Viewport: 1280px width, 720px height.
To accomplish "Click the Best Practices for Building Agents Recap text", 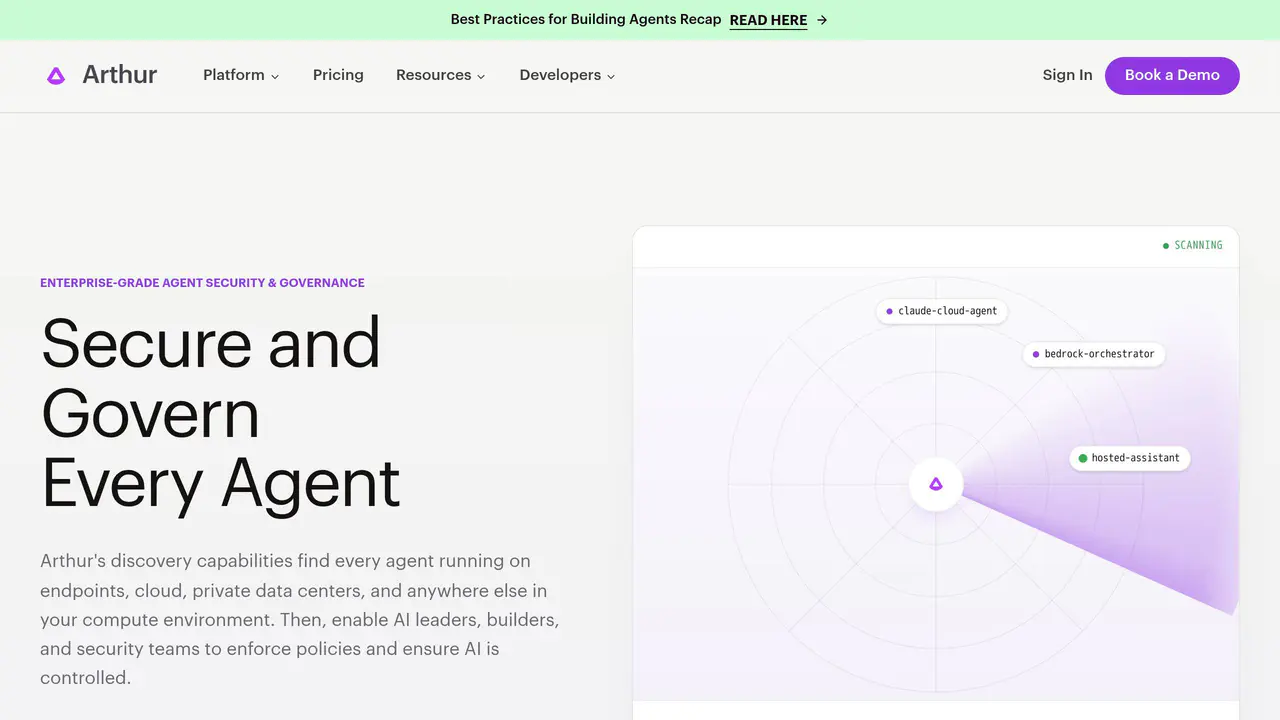I will [586, 20].
